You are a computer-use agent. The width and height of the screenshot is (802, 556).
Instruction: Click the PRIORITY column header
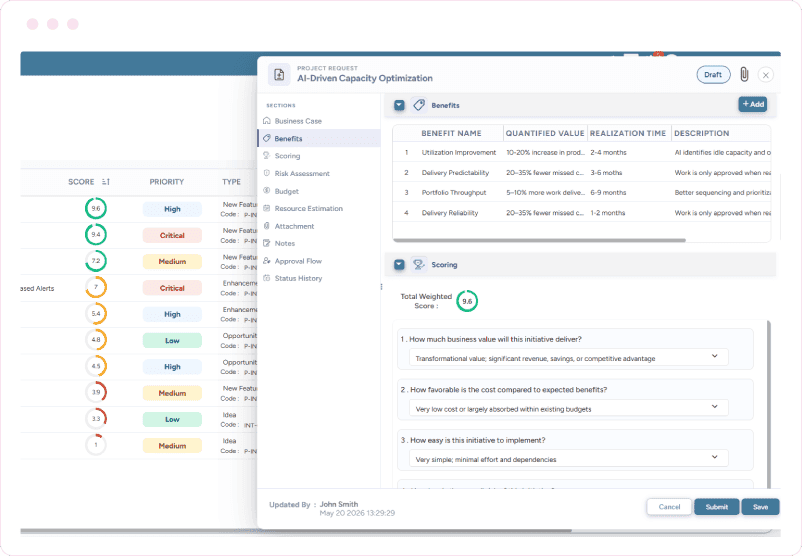tap(167, 182)
